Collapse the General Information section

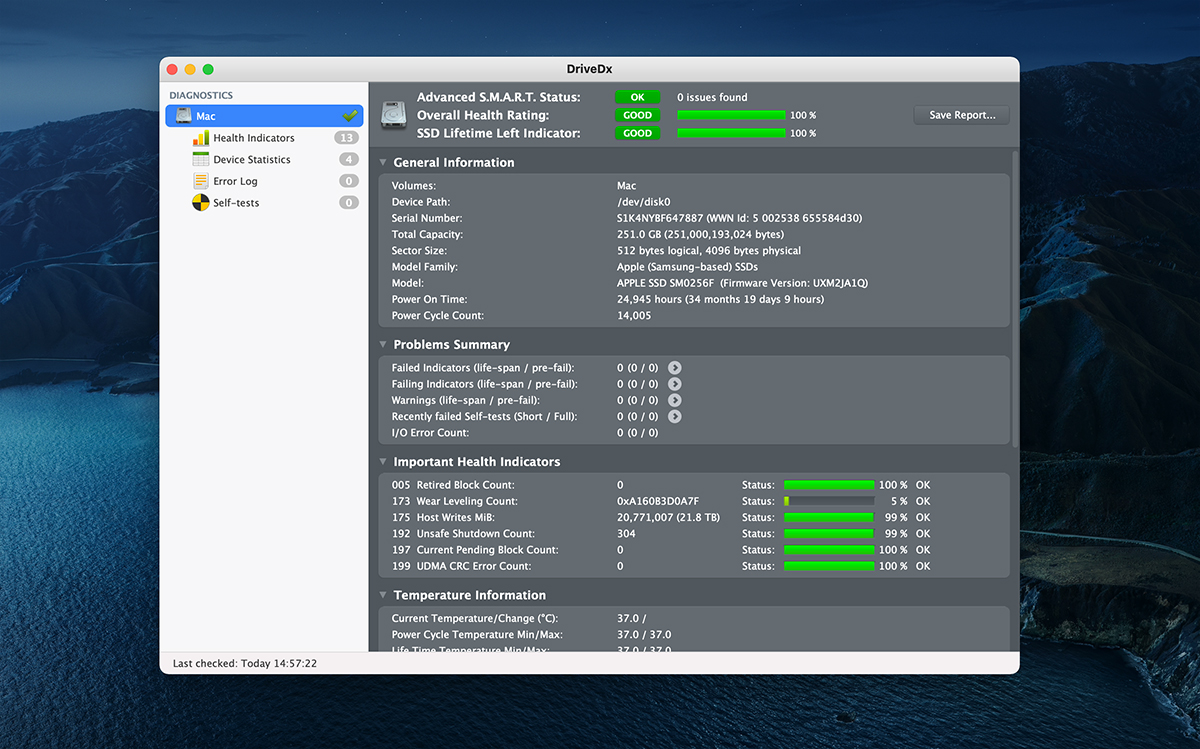coord(383,162)
